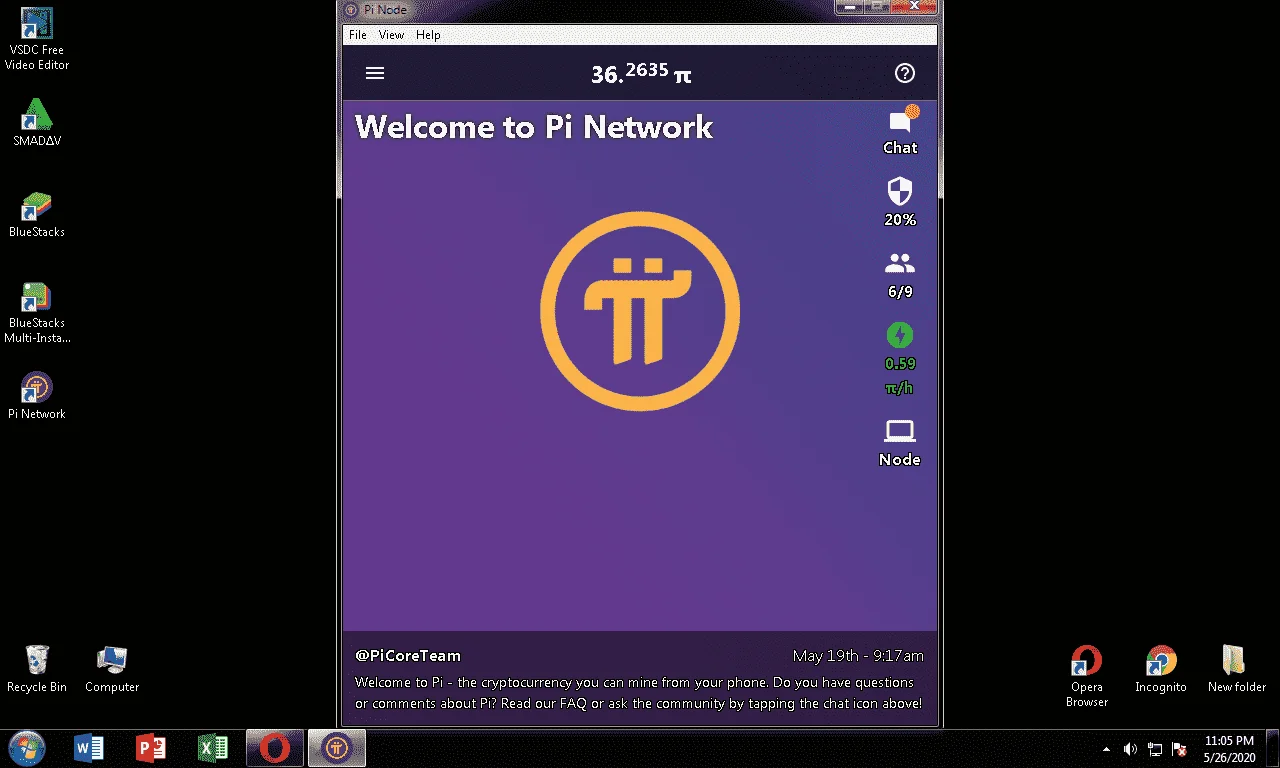The width and height of the screenshot is (1280, 768).
Task: Open the security circle shield at 20%
Action: (900, 201)
